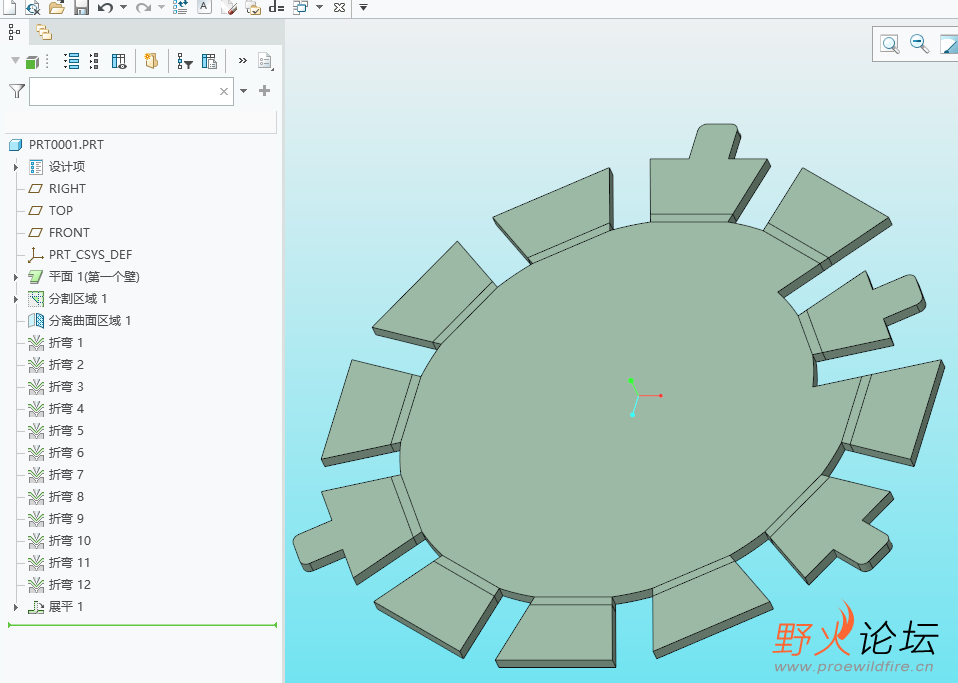The height and width of the screenshot is (683, 958).
Task: Open the Undo history dropdown arrow
Action: [x=123, y=7]
